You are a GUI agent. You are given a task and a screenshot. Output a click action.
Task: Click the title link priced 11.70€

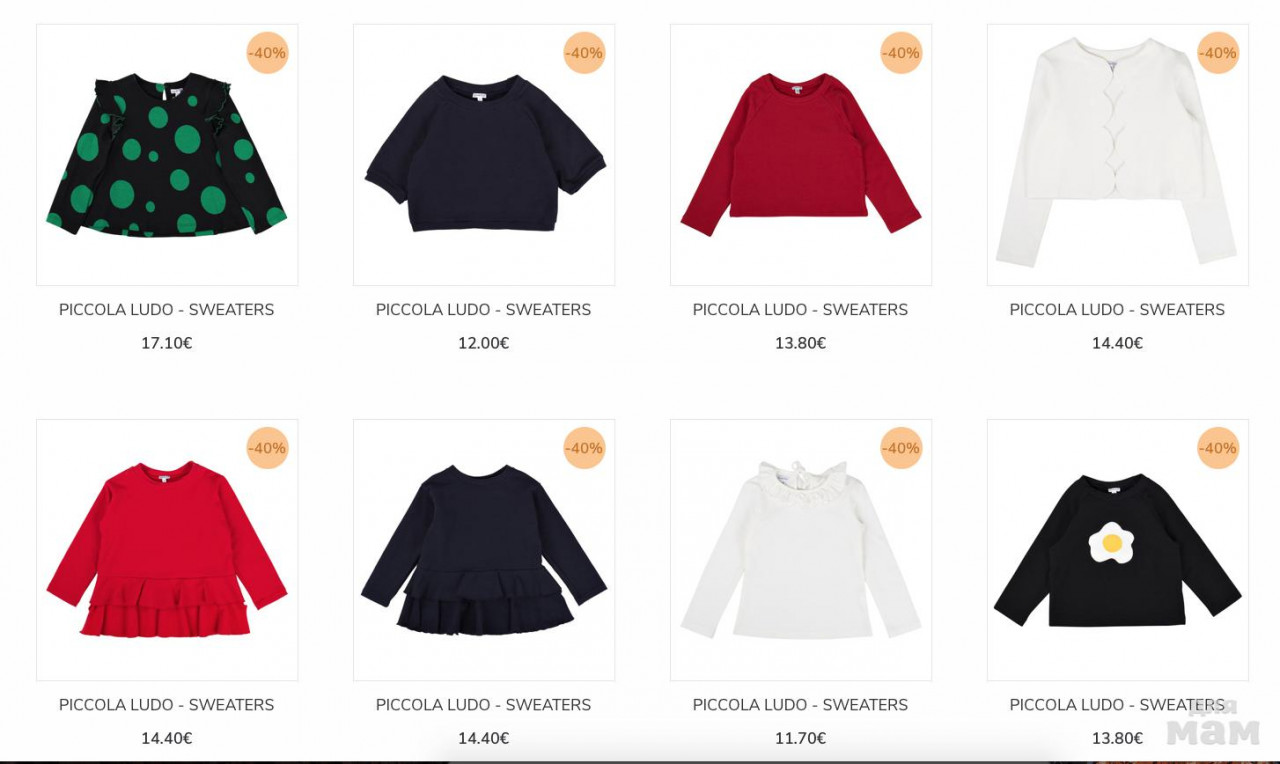801,705
